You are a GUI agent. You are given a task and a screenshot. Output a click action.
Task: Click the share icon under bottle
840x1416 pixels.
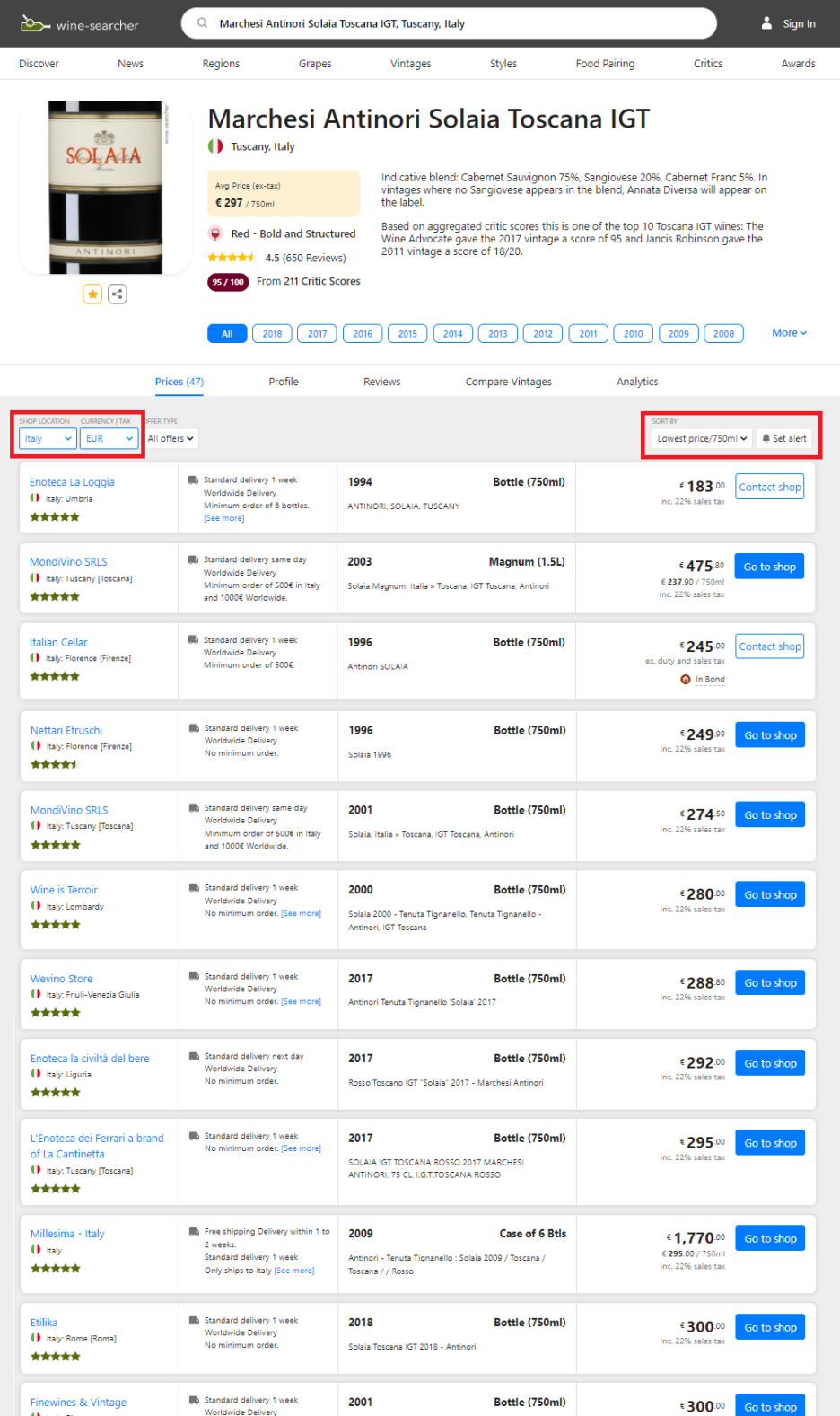[x=118, y=294]
